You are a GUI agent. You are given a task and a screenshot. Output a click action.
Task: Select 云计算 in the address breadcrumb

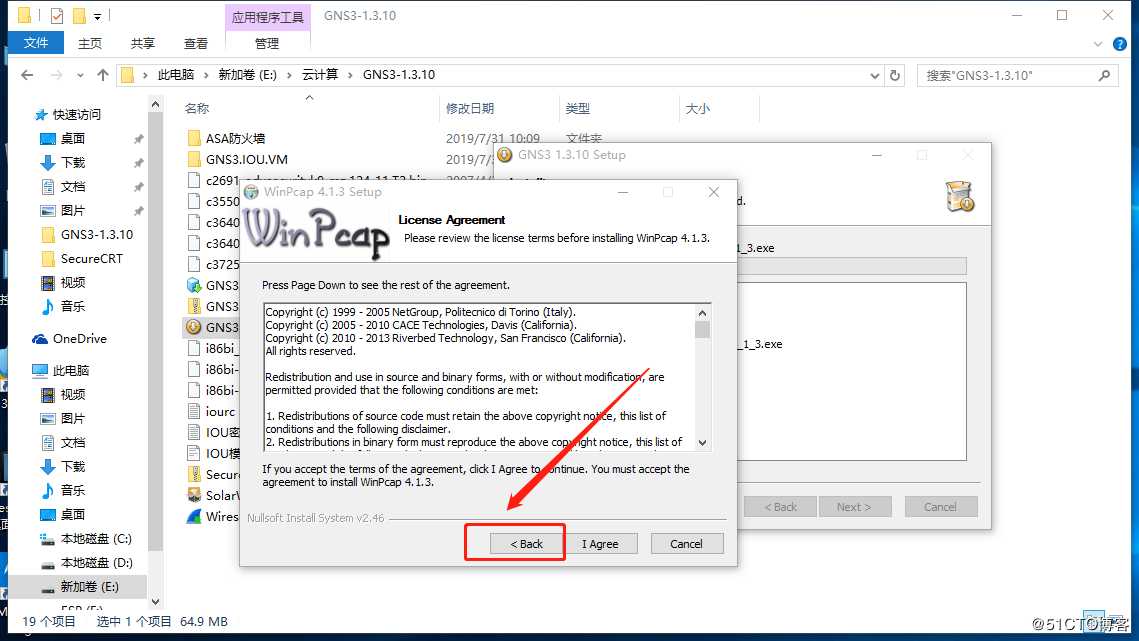coord(320,75)
